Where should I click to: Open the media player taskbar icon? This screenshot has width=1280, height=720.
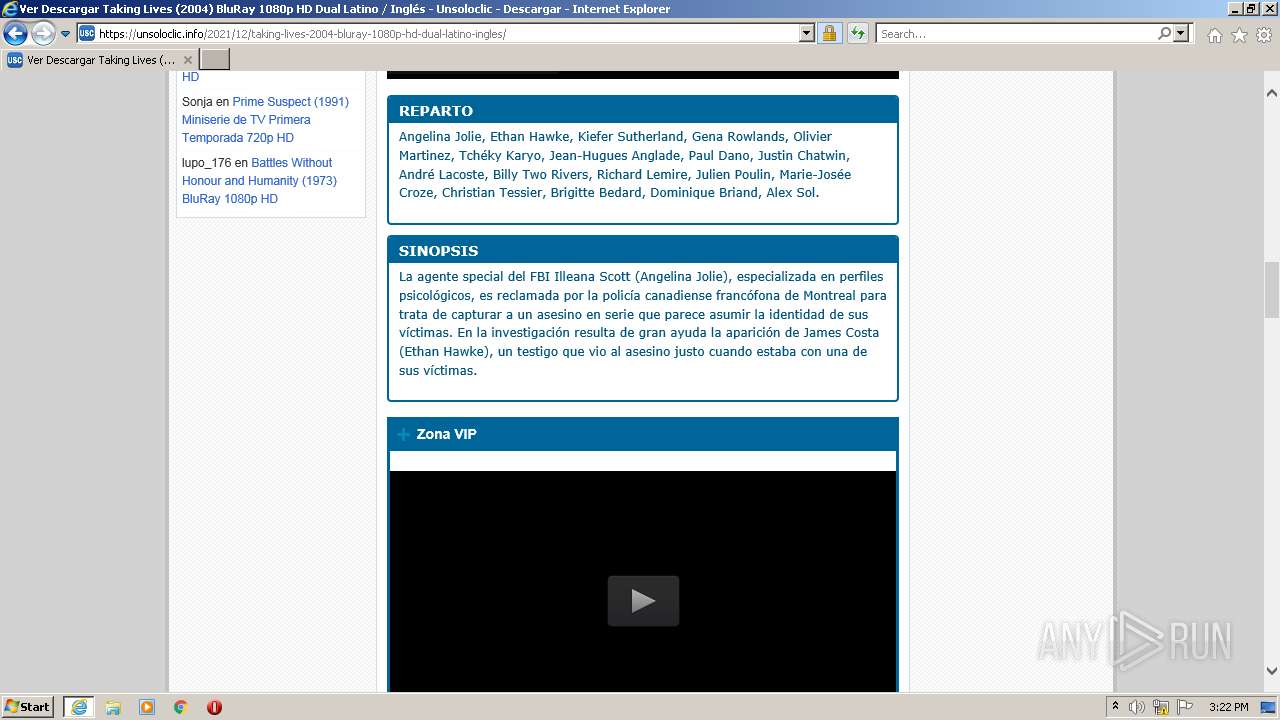pyautogui.click(x=147, y=707)
